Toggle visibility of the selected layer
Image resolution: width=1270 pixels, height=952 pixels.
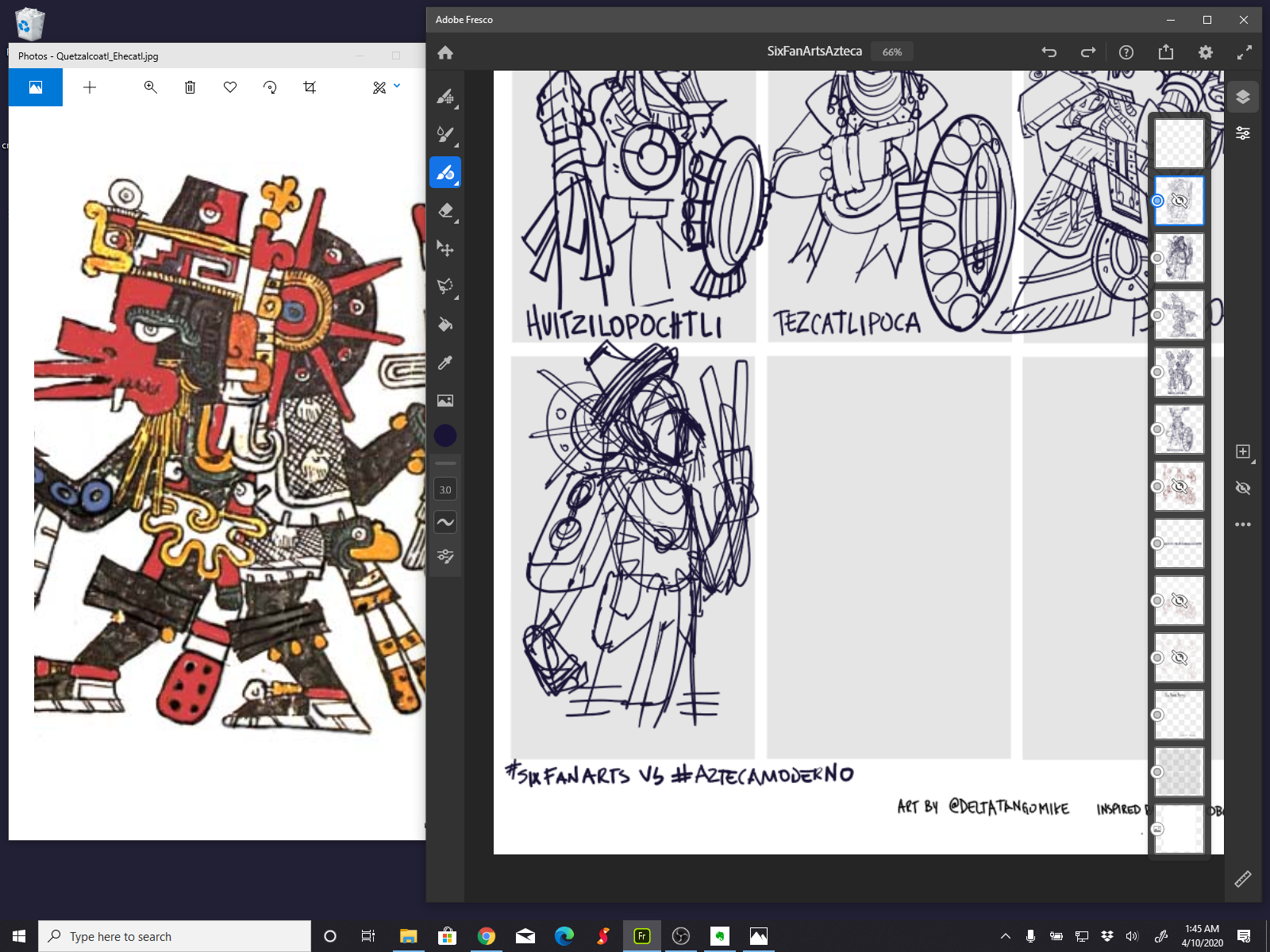pyautogui.click(x=1243, y=488)
